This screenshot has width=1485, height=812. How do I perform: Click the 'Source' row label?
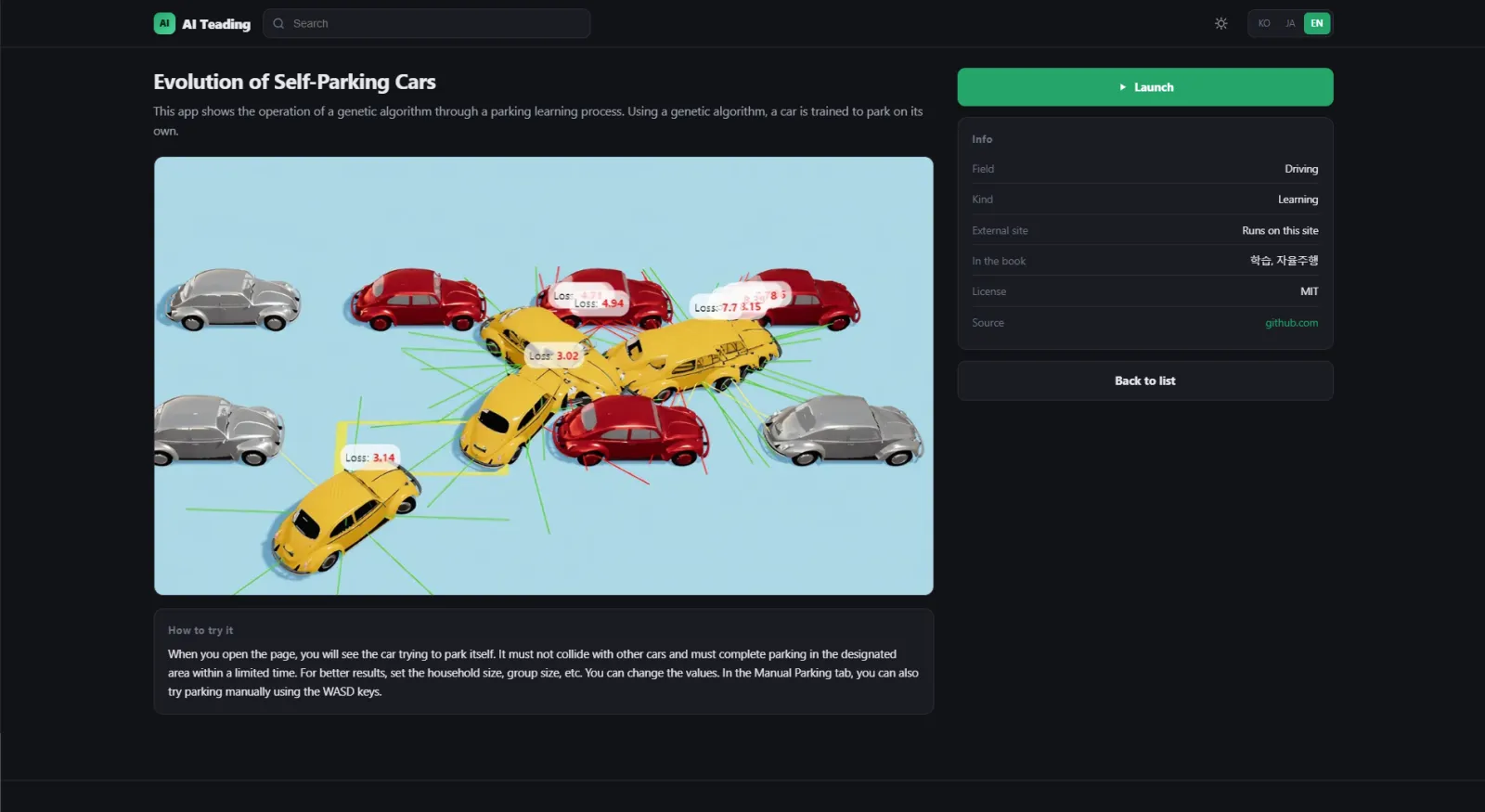point(988,323)
